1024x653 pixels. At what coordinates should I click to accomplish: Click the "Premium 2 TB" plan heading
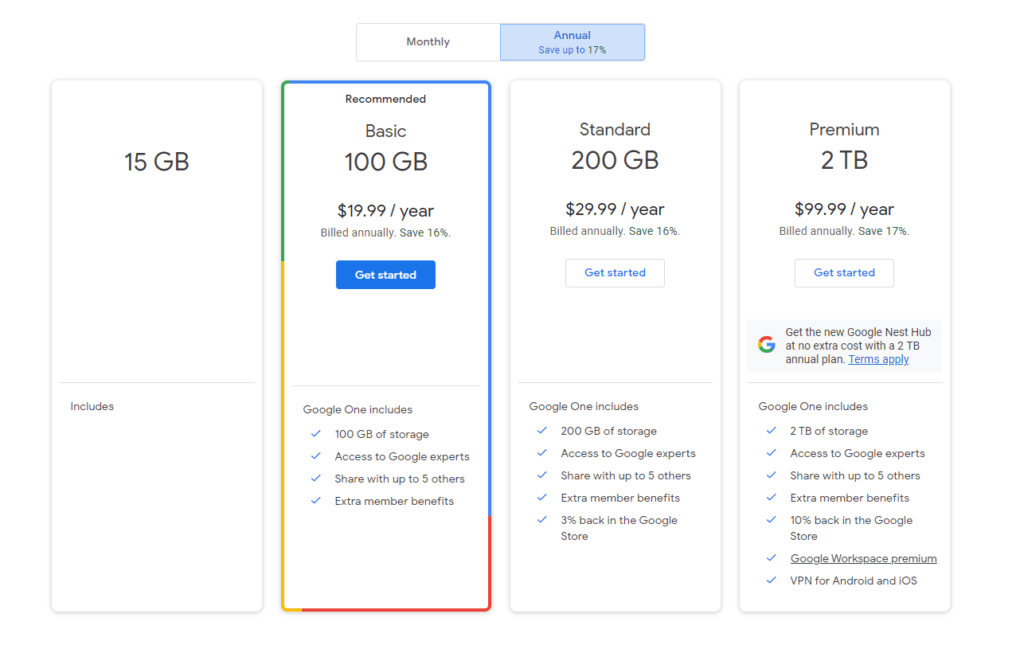pos(844,141)
